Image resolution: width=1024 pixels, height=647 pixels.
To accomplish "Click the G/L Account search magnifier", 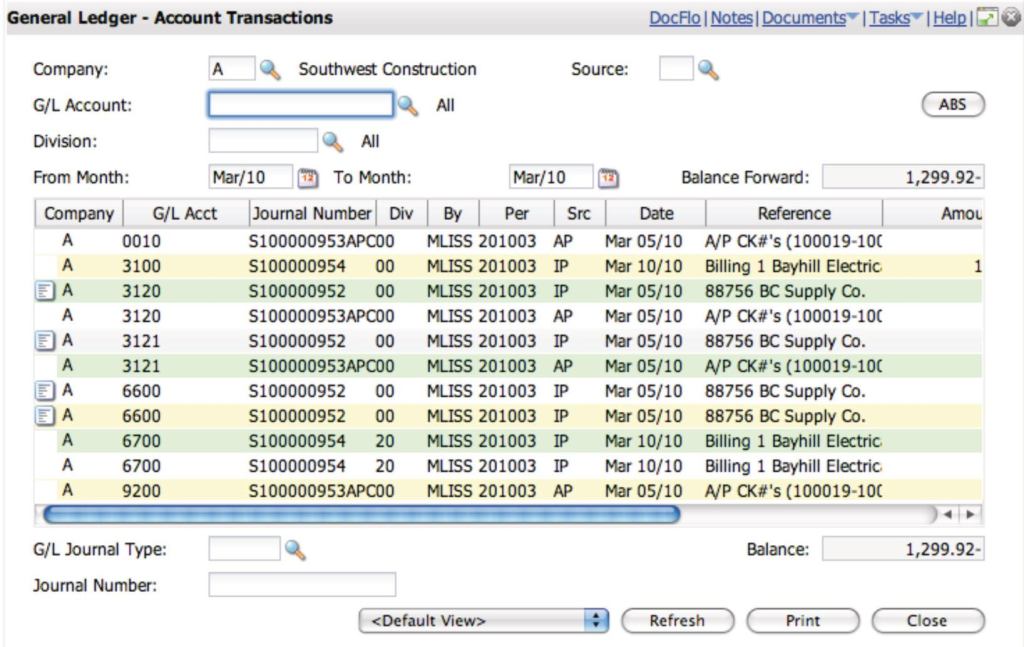I will click(x=408, y=104).
